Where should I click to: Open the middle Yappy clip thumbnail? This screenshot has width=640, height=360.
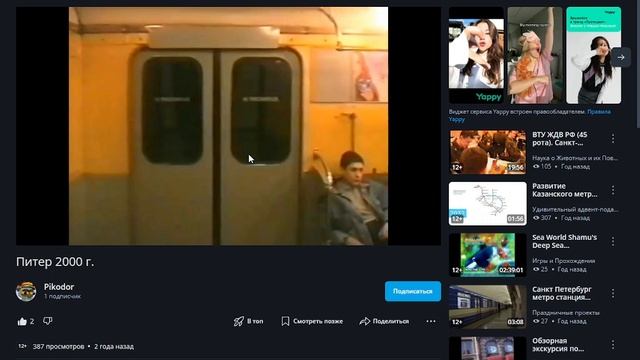[535, 55]
